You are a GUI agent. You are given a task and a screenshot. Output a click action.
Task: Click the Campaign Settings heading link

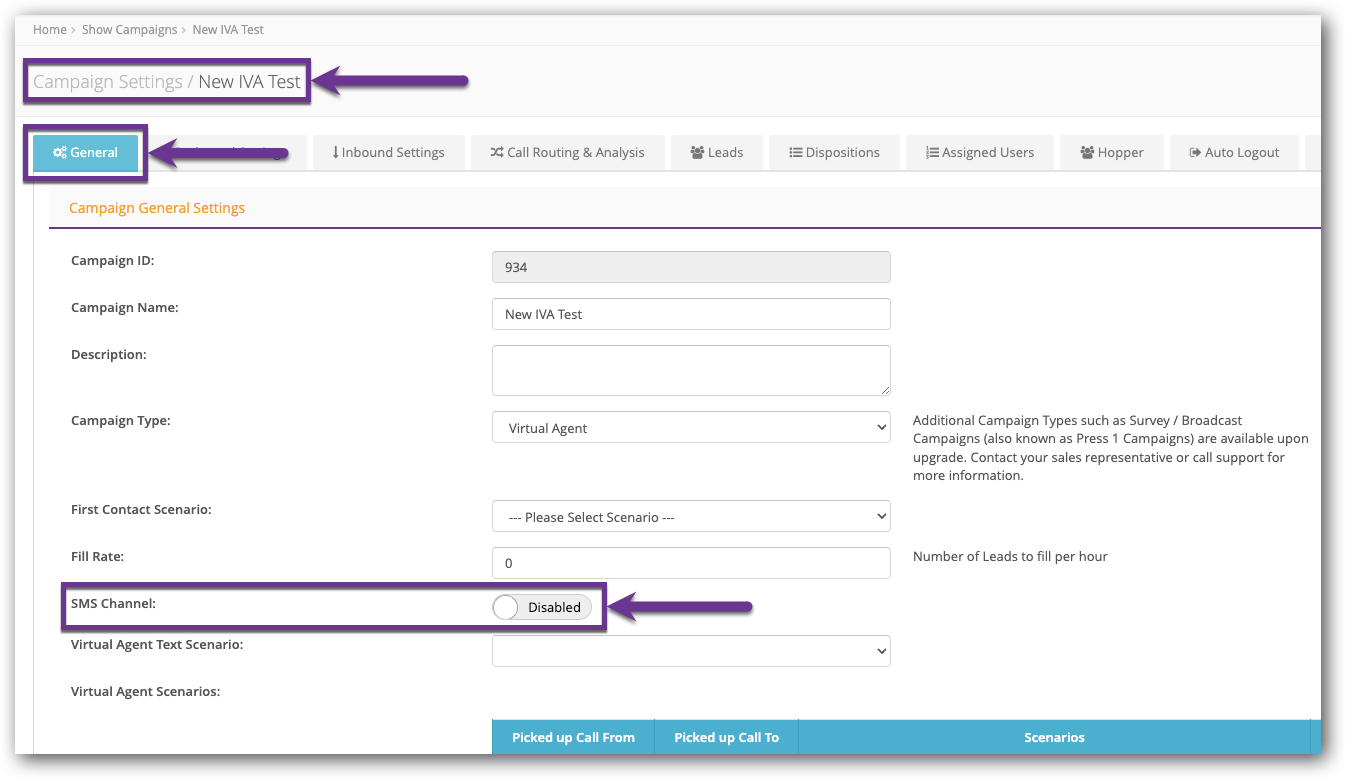[108, 82]
